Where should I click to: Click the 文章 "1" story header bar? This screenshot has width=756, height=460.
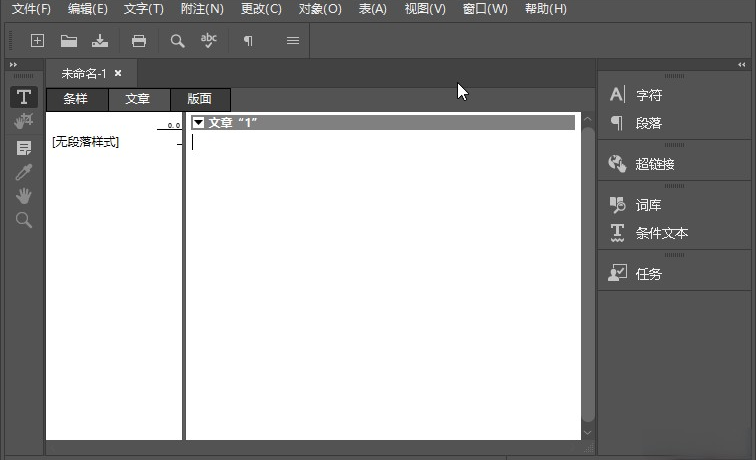tap(383, 122)
